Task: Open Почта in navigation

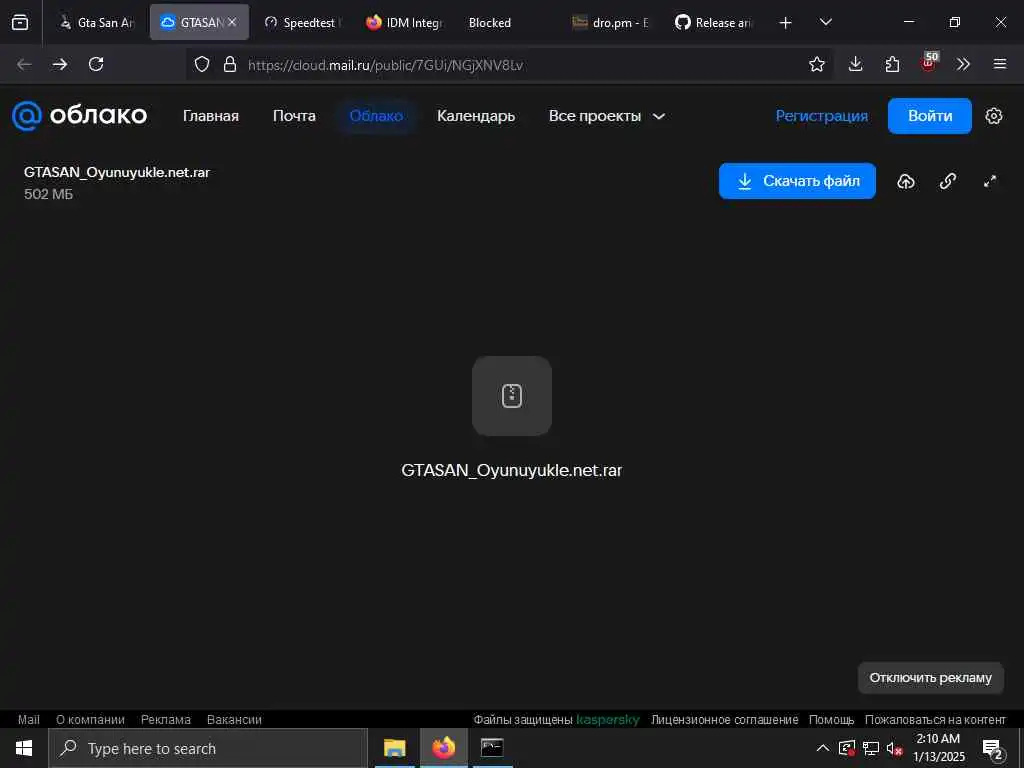Action: (294, 116)
